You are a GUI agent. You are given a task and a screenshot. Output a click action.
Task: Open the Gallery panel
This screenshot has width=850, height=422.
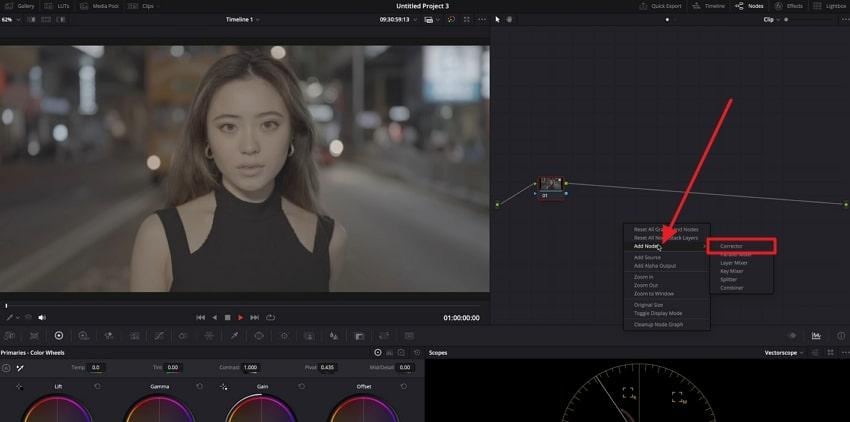pos(21,6)
